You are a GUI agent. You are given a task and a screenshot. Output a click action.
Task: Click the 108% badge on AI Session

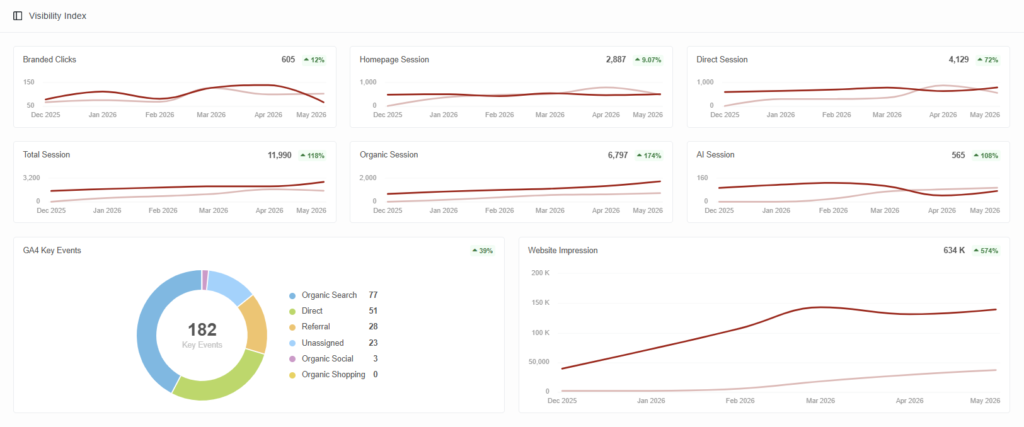tap(986, 155)
